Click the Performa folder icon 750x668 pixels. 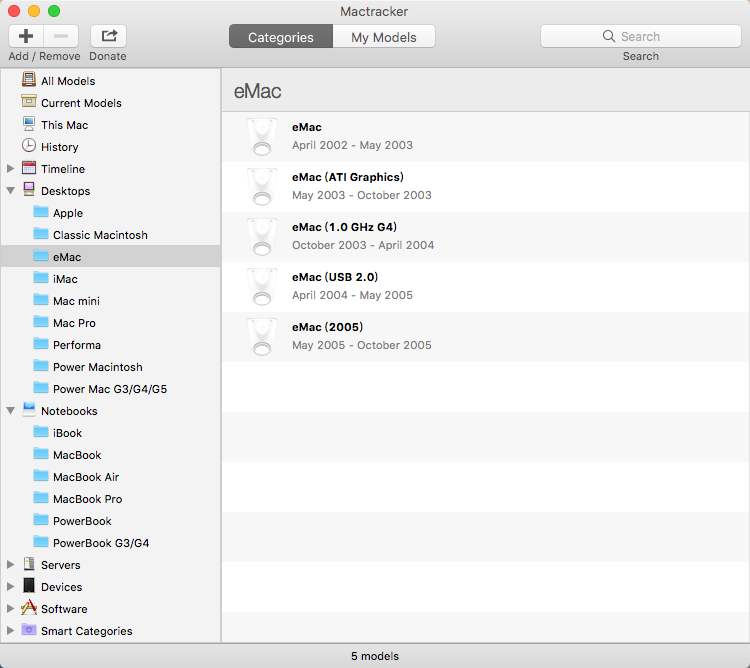tap(41, 343)
